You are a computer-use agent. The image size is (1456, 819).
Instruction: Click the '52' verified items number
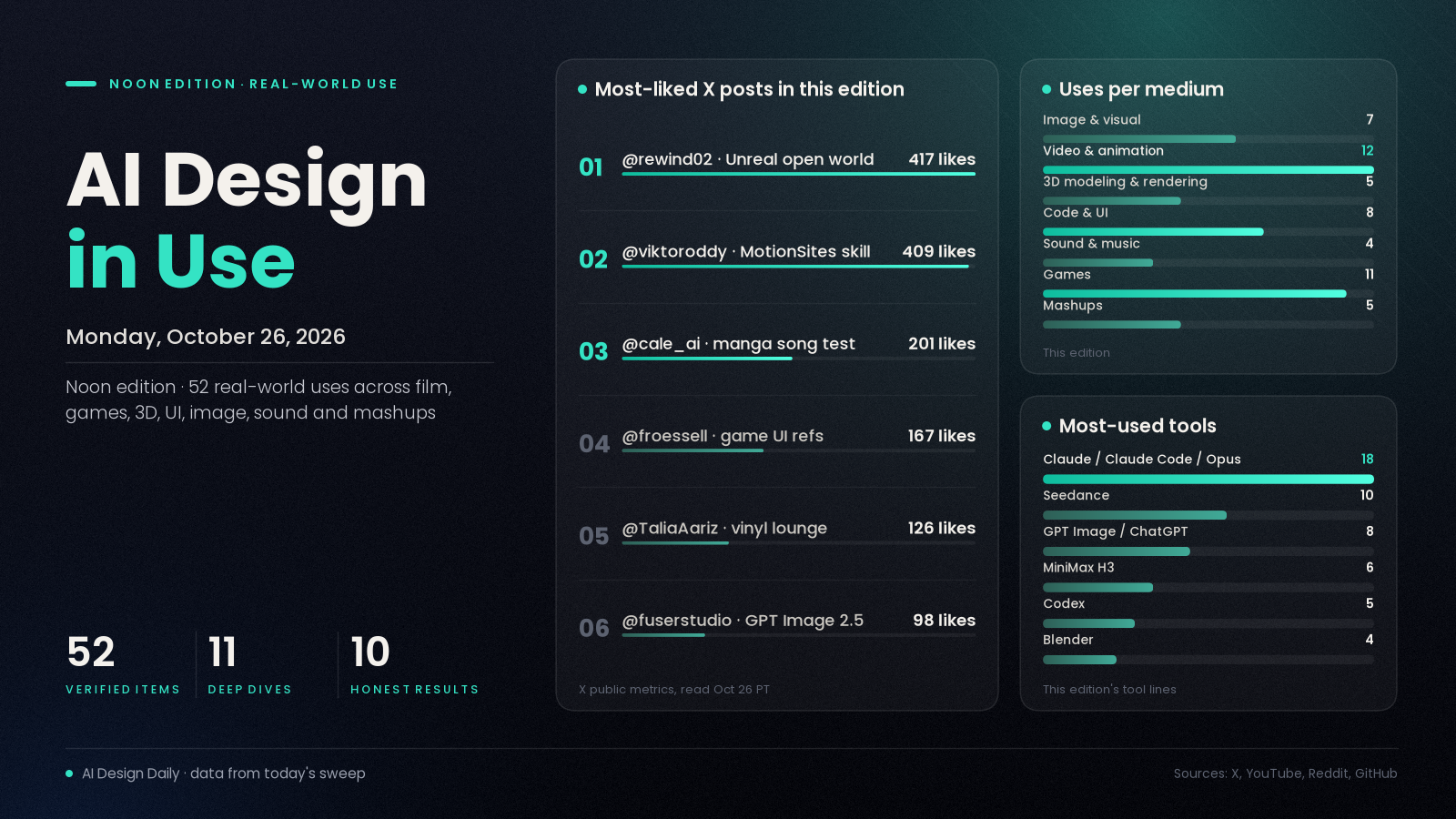click(x=91, y=652)
